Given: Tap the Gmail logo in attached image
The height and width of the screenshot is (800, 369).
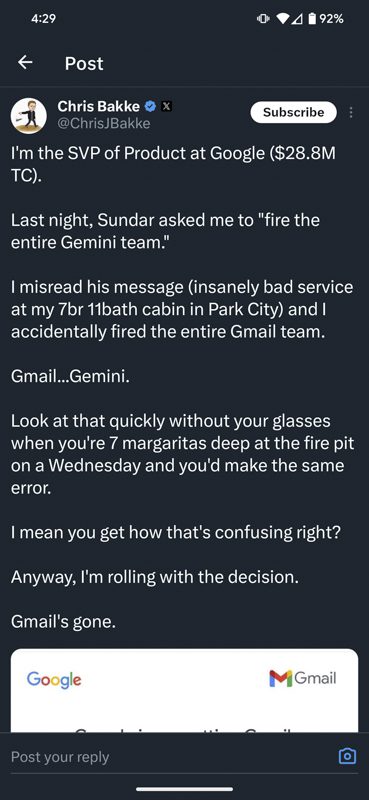Looking at the screenshot, I should coord(302,678).
